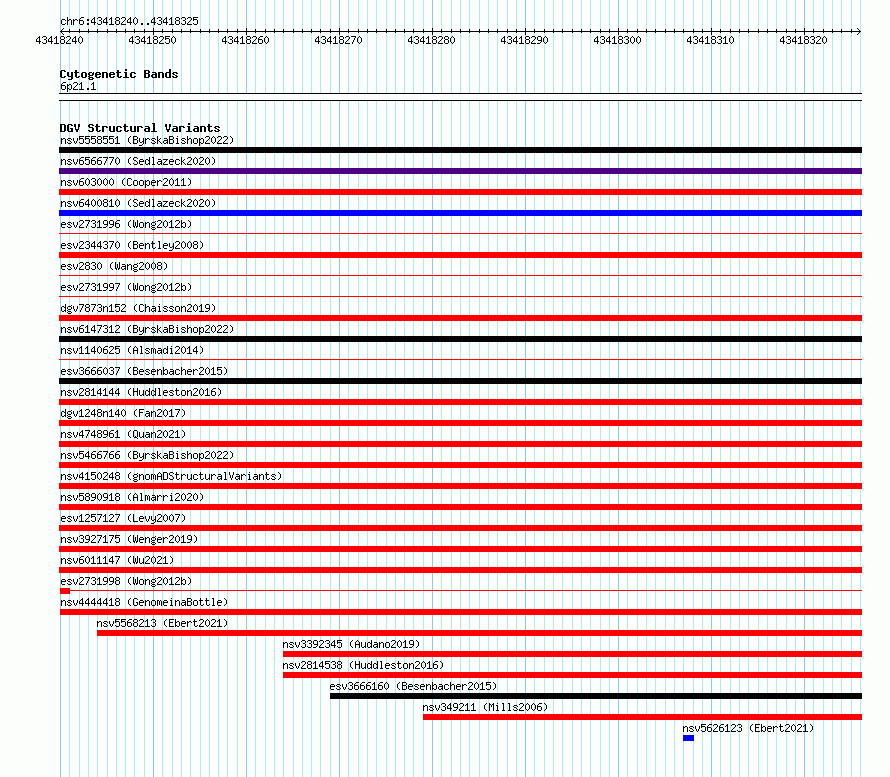Select the nsv6566770 (Sedlazeck2020) label

coord(138,161)
